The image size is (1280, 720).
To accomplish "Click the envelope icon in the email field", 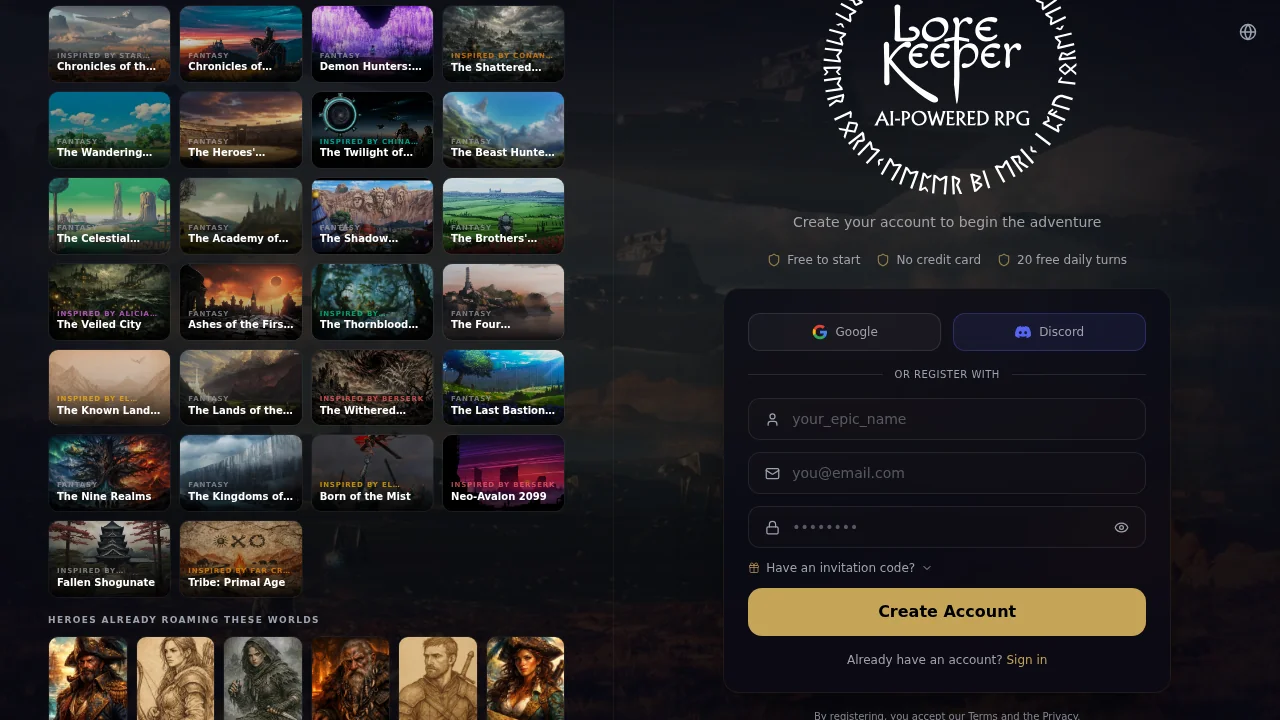I will (772, 473).
